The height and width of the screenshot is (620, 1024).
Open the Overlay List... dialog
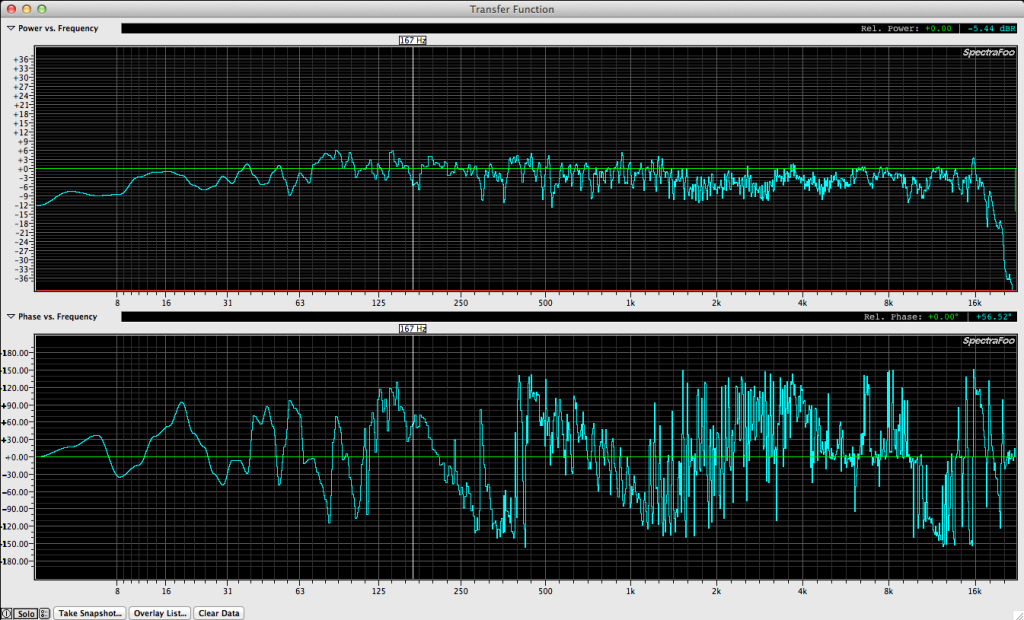point(160,613)
